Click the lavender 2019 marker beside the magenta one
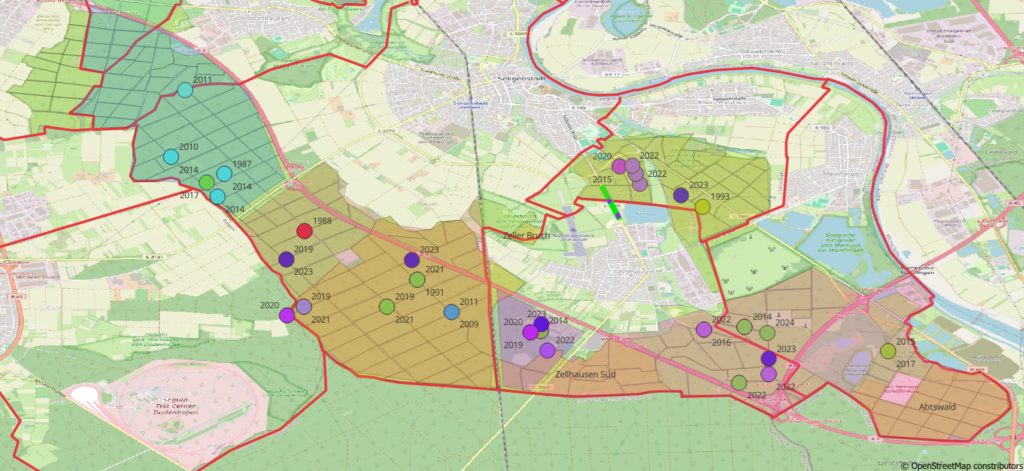 [x=303, y=307]
